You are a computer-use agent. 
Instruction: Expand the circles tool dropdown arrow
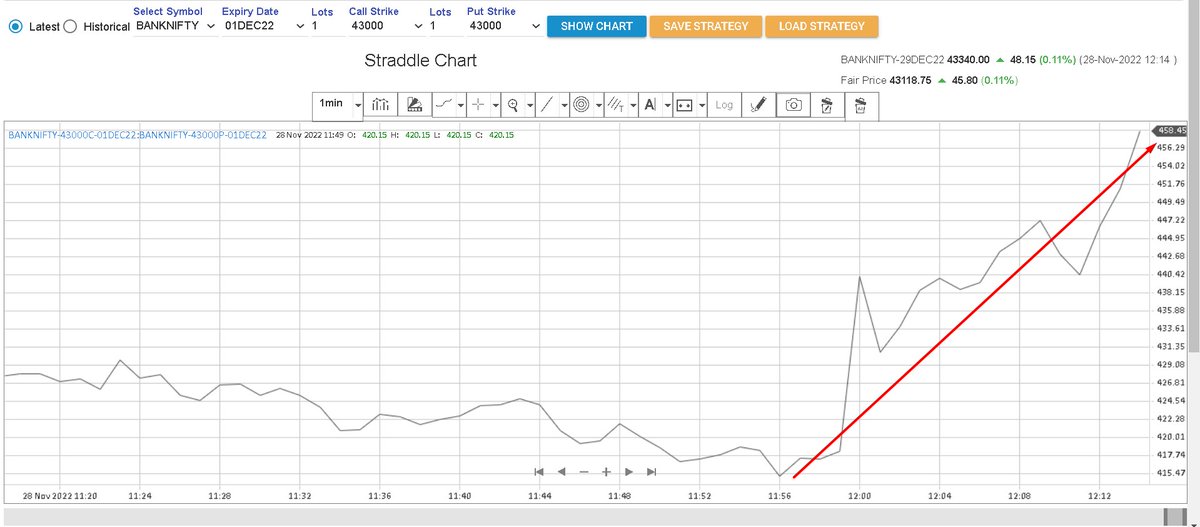(x=598, y=104)
